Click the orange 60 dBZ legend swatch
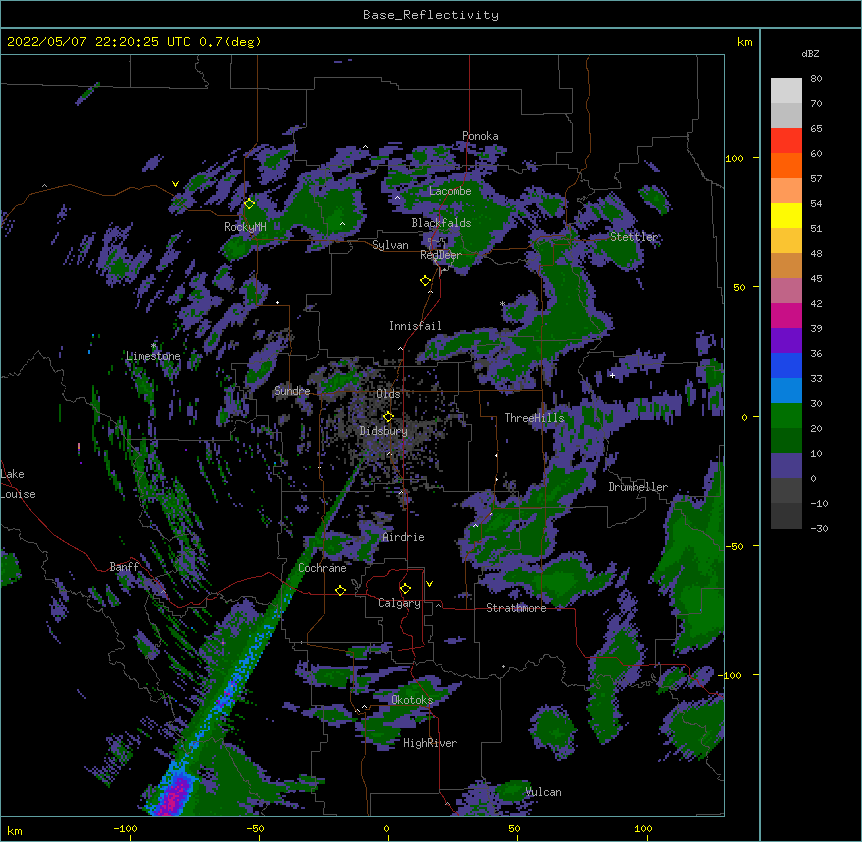862x842 pixels. click(786, 165)
